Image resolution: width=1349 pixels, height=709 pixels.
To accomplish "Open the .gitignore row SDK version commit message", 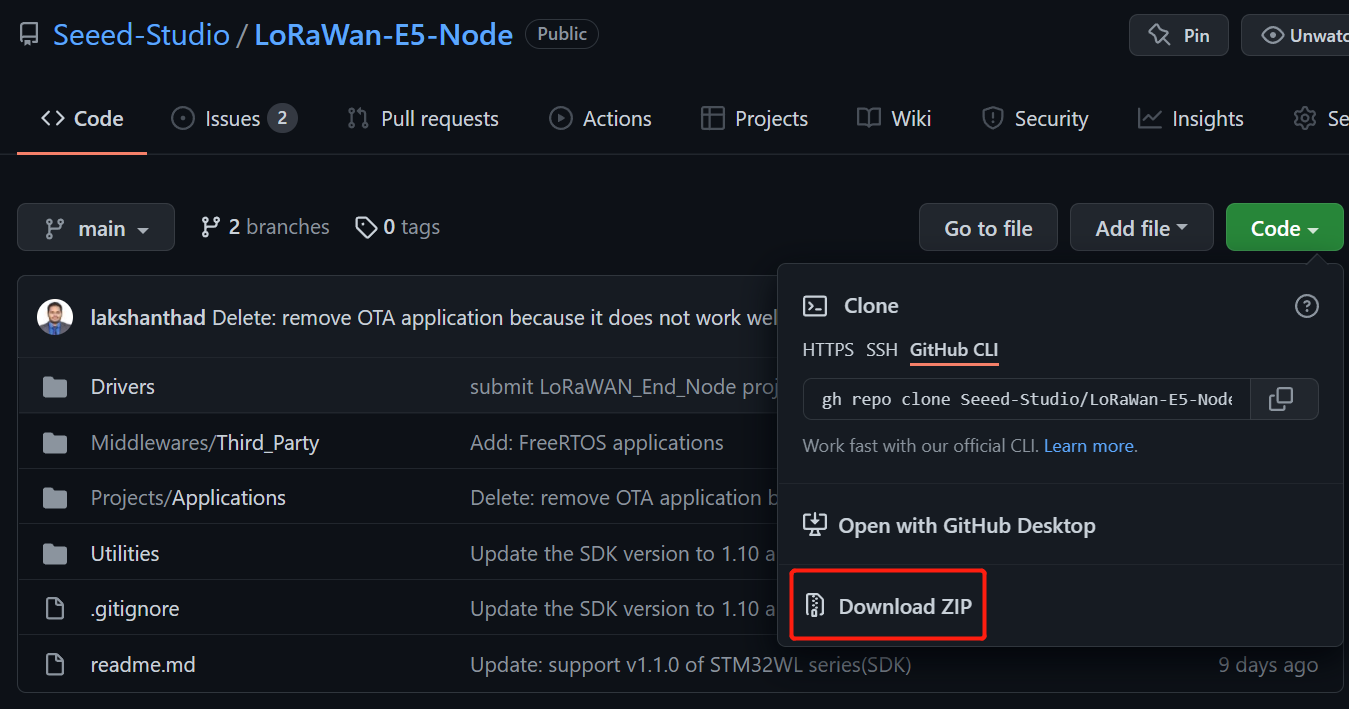I will click(624, 609).
